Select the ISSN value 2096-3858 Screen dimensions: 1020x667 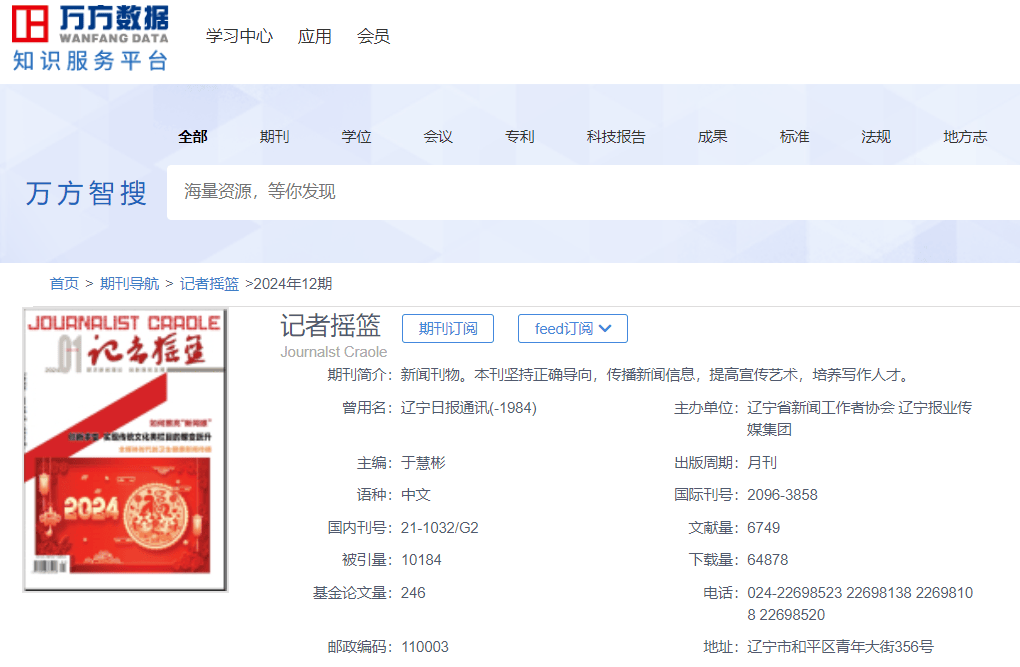tap(782, 495)
